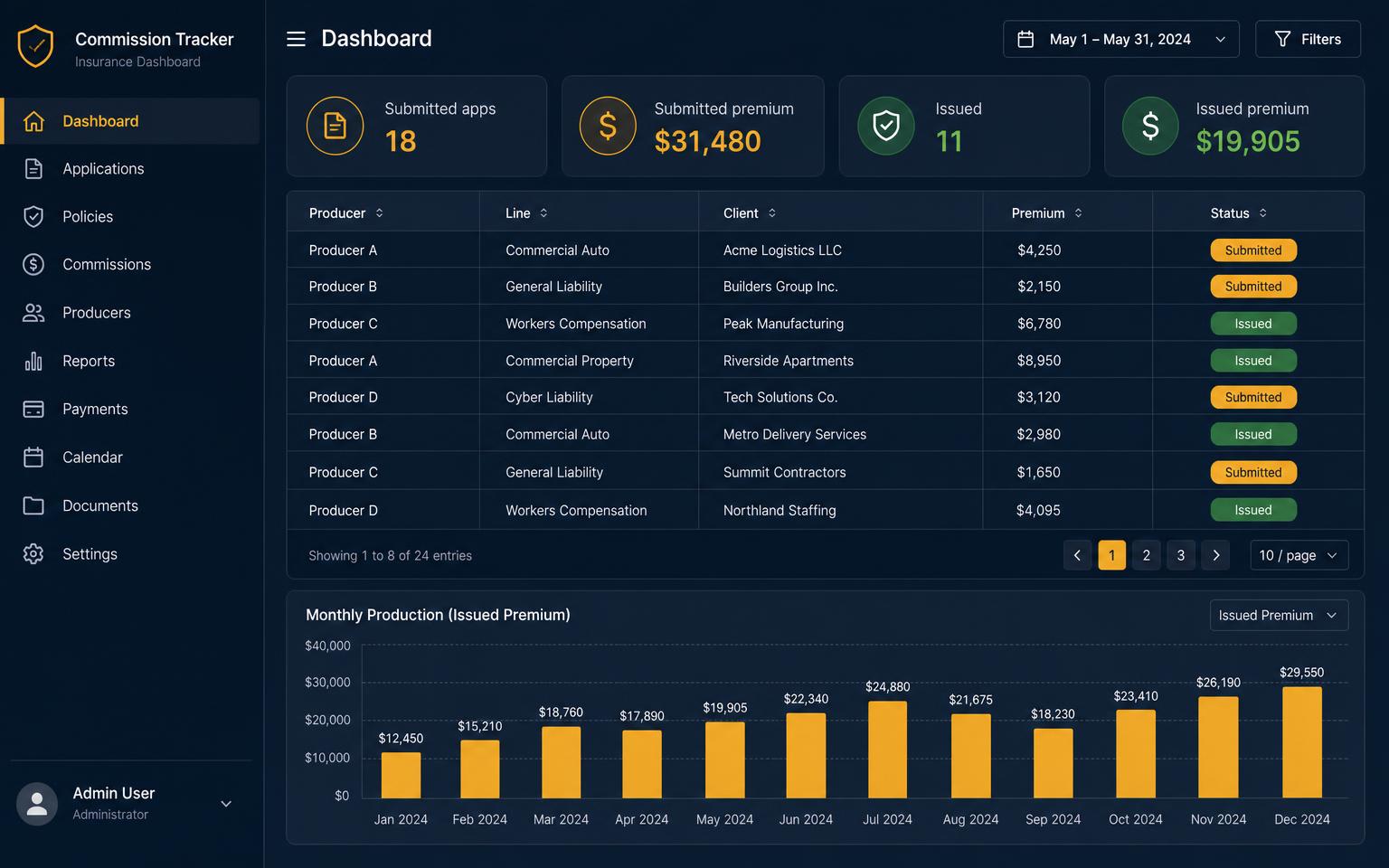1389x868 pixels.
Task: Sort table by Client column arrows
Action: click(771, 213)
